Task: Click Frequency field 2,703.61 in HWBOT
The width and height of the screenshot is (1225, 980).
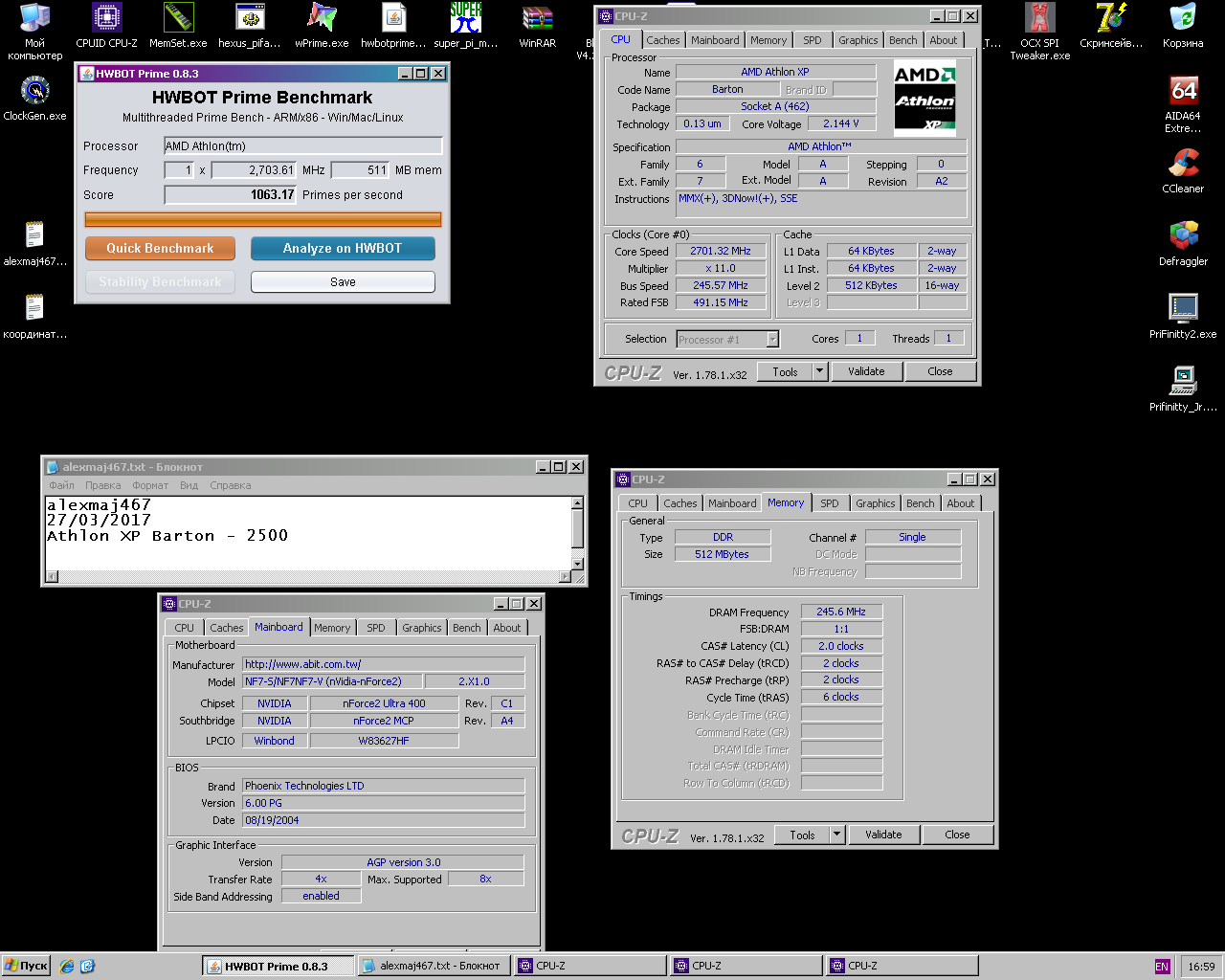Action: click(254, 169)
